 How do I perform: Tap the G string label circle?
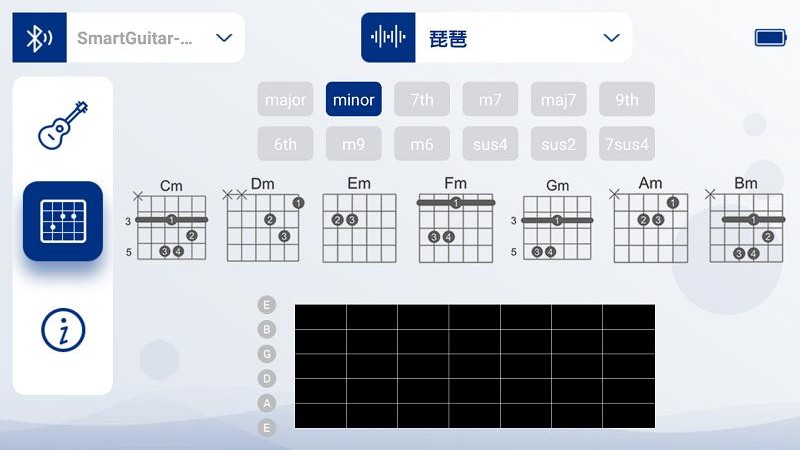click(267, 354)
